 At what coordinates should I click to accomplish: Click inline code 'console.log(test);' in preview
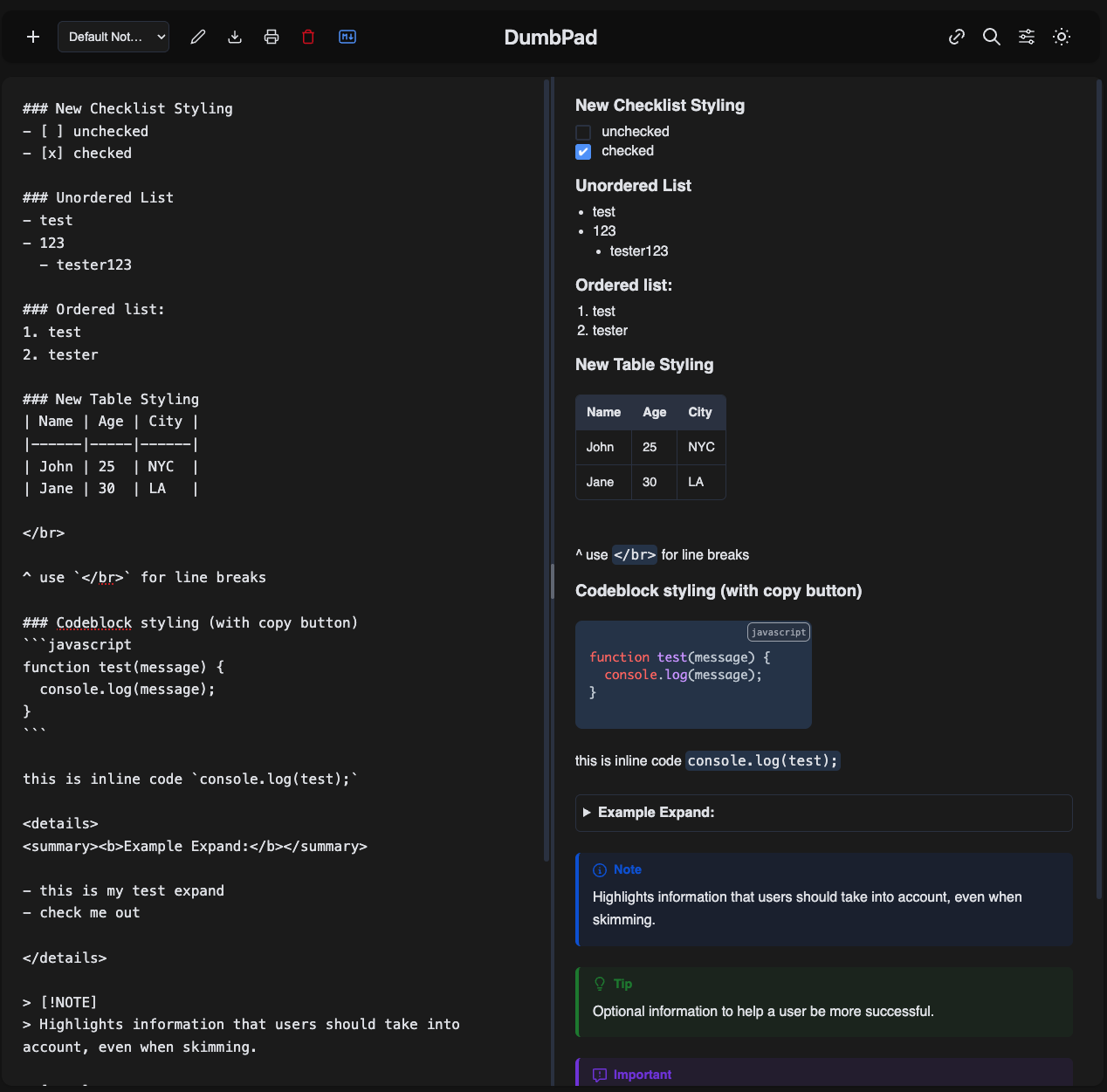[x=762, y=761]
